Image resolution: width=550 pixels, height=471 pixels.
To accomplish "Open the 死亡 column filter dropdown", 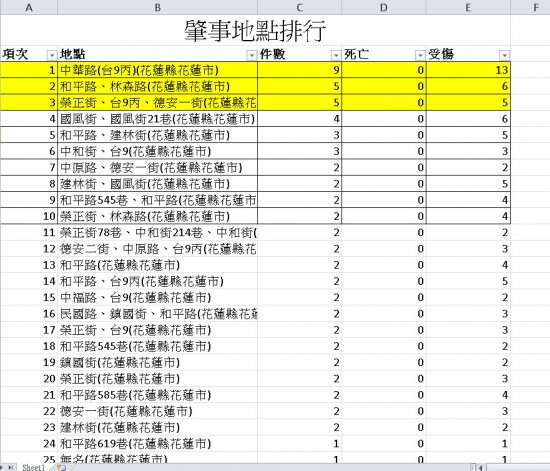I will coord(420,55).
